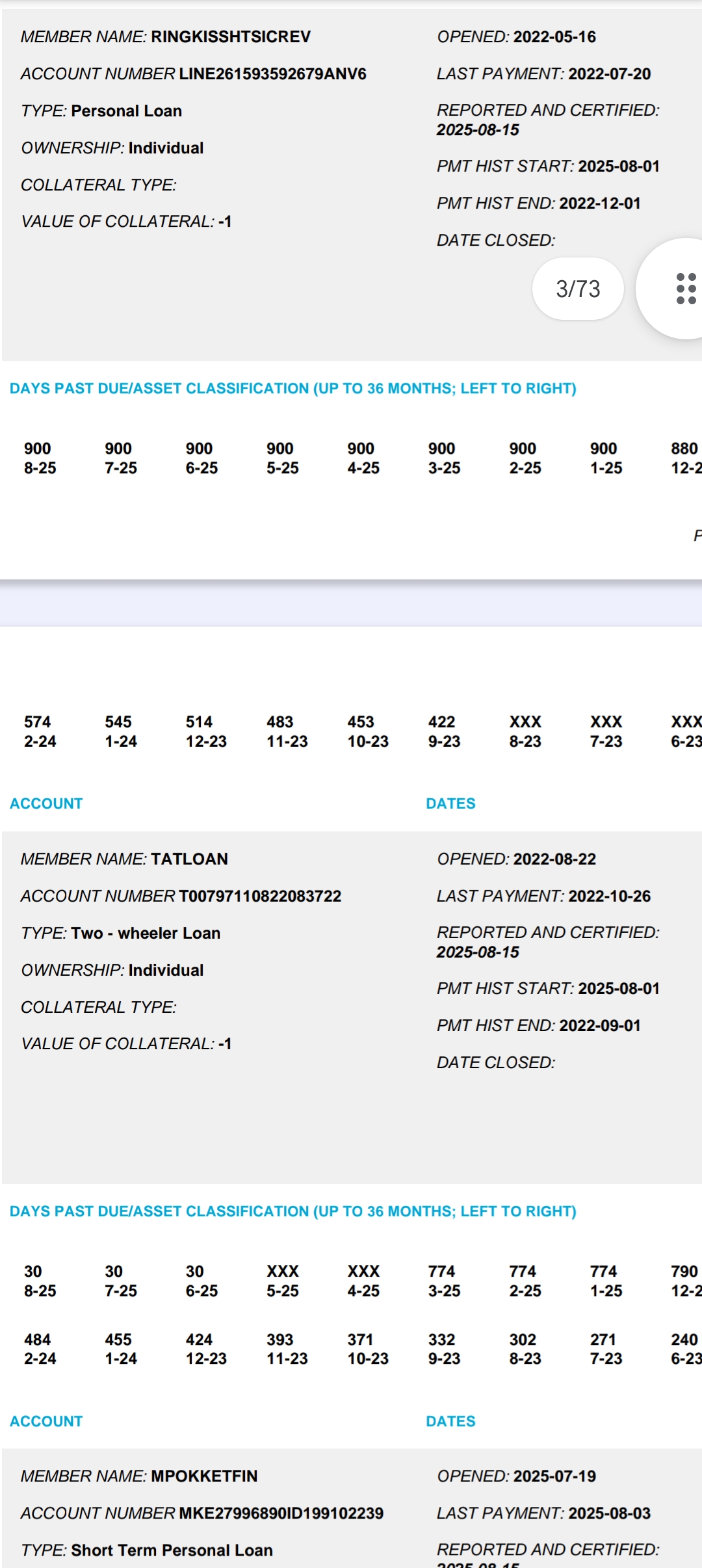
Task: Tap member name MPOKKETFIN
Action: tap(204, 1476)
